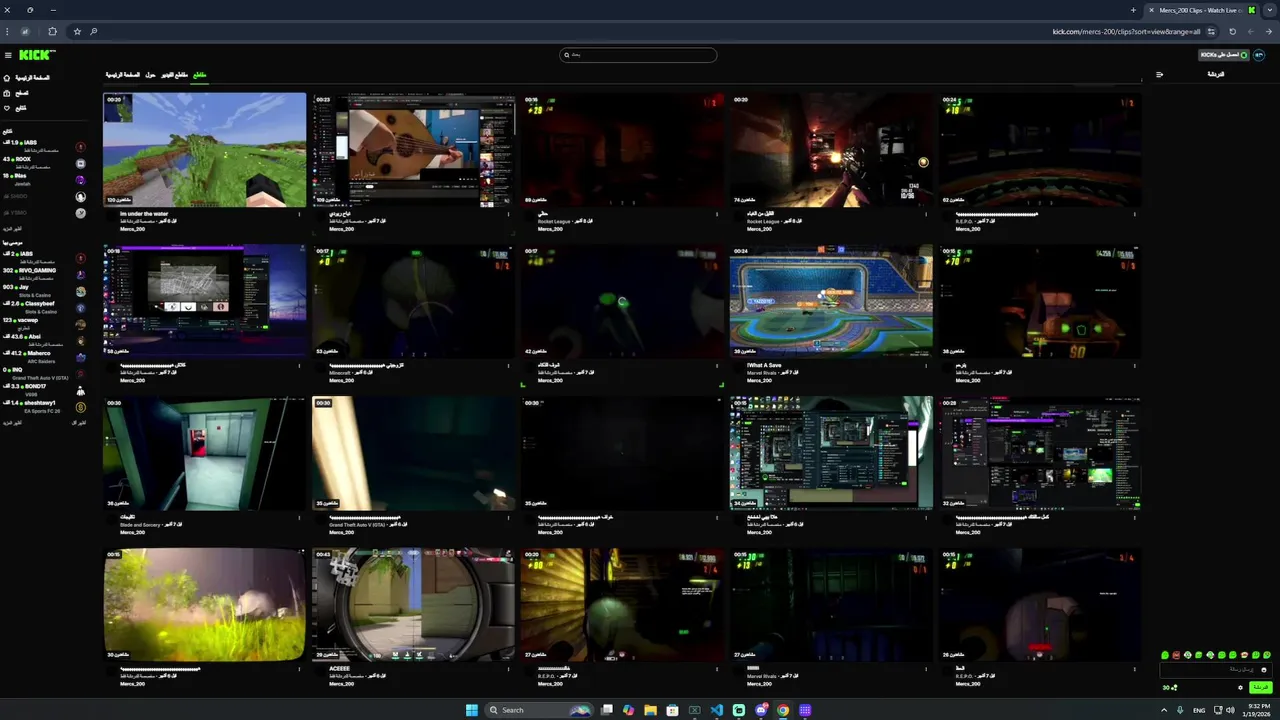
Task: Switch to the Videos tab
Action: pos(174,75)
